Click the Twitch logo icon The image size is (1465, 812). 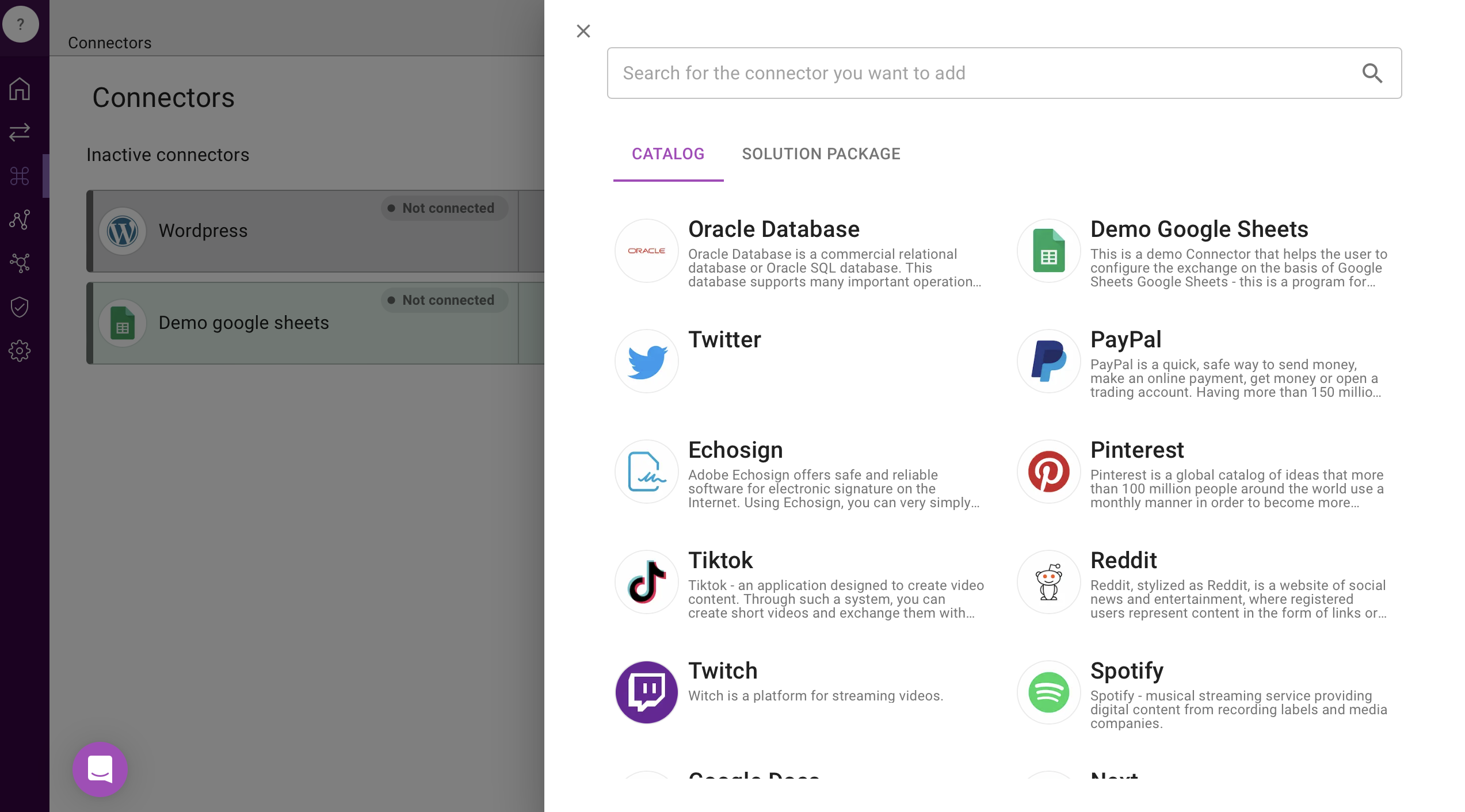tap(647, 692)
